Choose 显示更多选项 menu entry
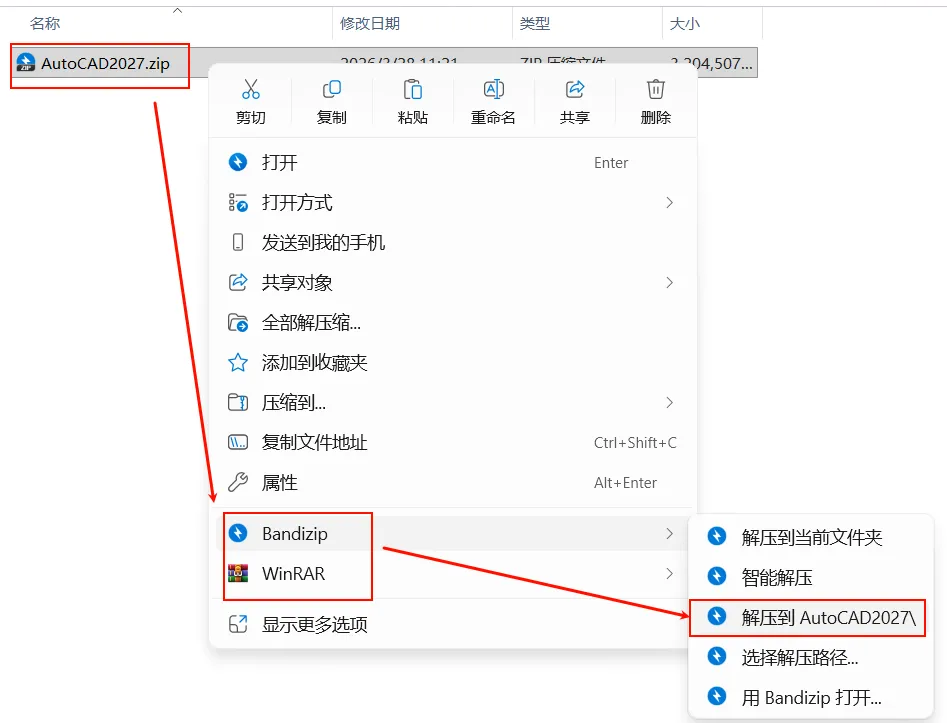947x723 pixels. (x=453, y=624)
